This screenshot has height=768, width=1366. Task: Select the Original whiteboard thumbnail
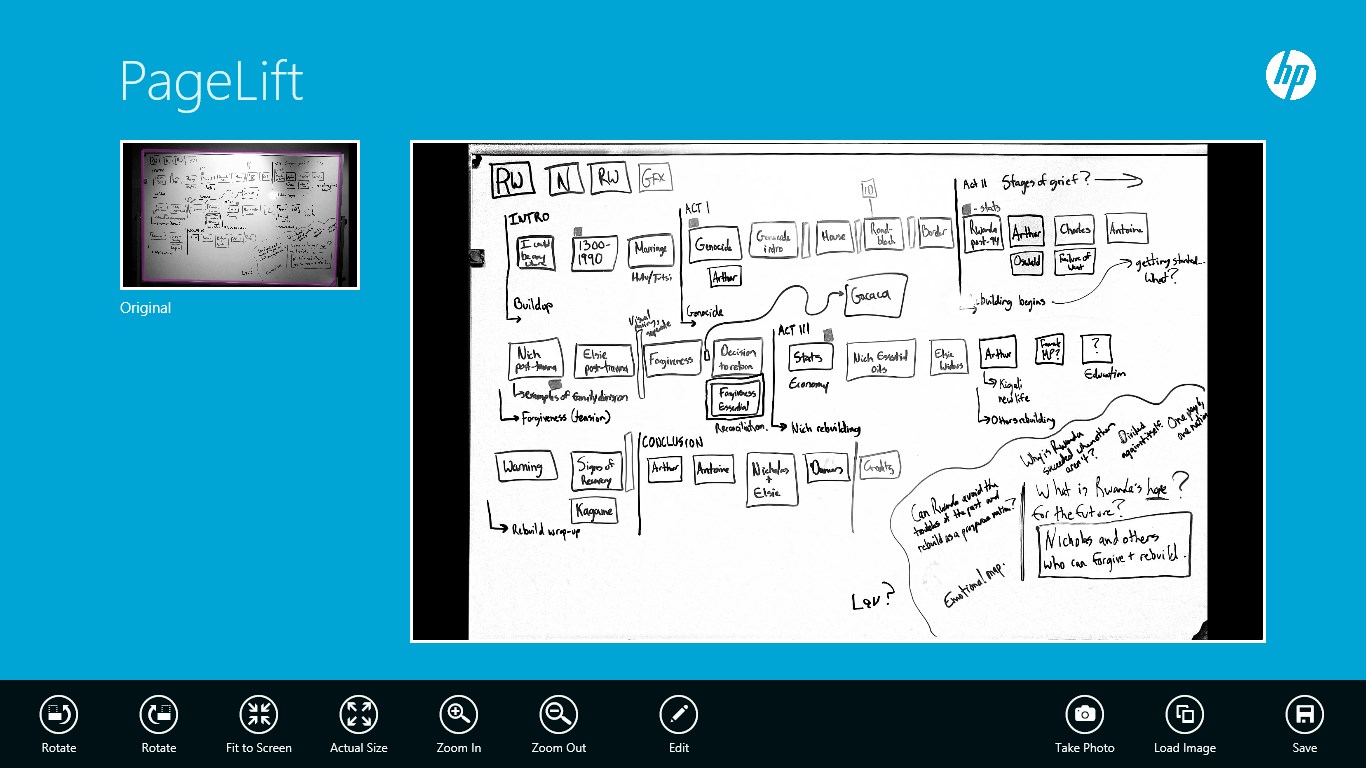pos(240,215)
